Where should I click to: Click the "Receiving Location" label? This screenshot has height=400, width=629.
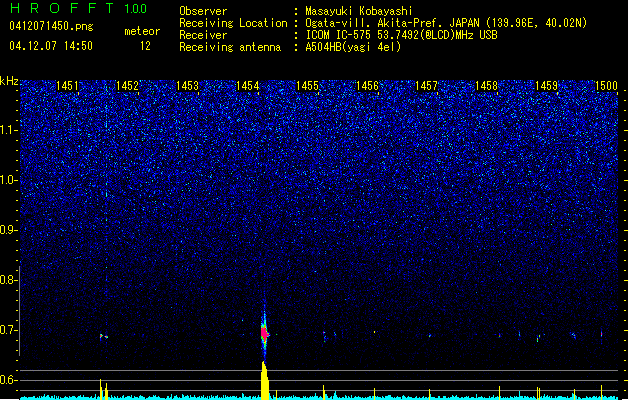233,23
